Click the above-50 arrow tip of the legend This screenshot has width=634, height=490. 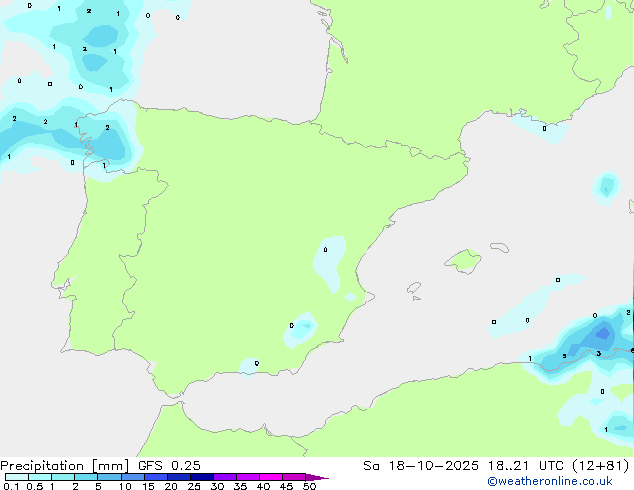point(317,477)
